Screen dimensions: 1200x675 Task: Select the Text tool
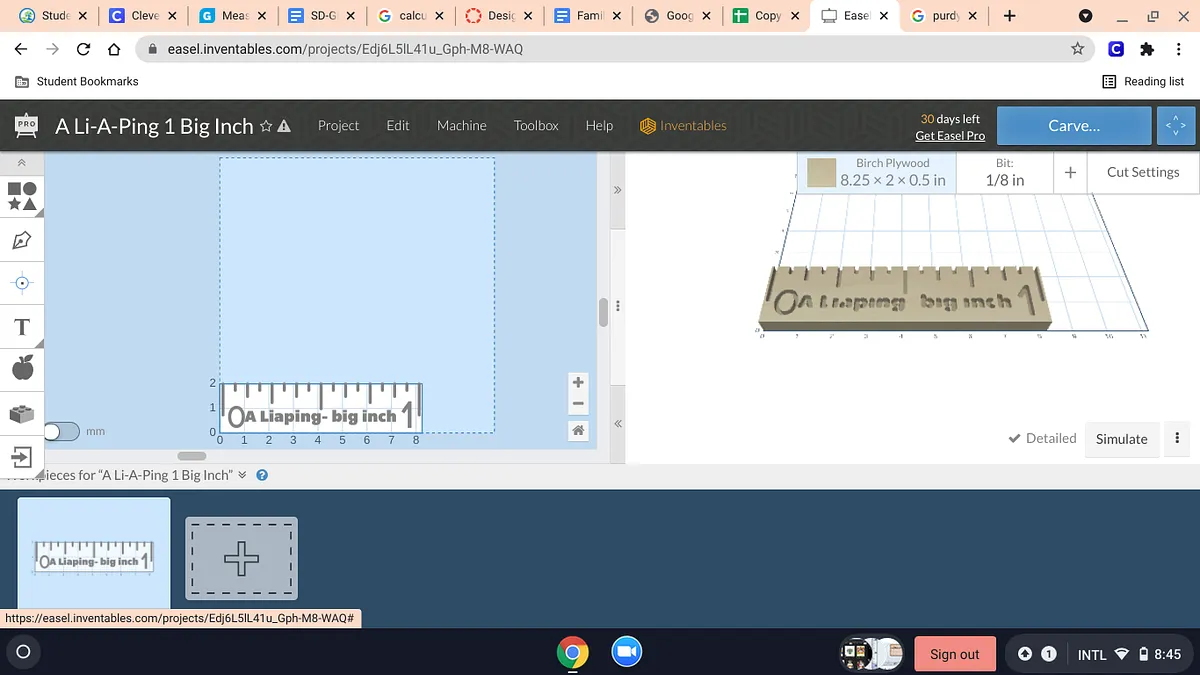coord(22,327)
